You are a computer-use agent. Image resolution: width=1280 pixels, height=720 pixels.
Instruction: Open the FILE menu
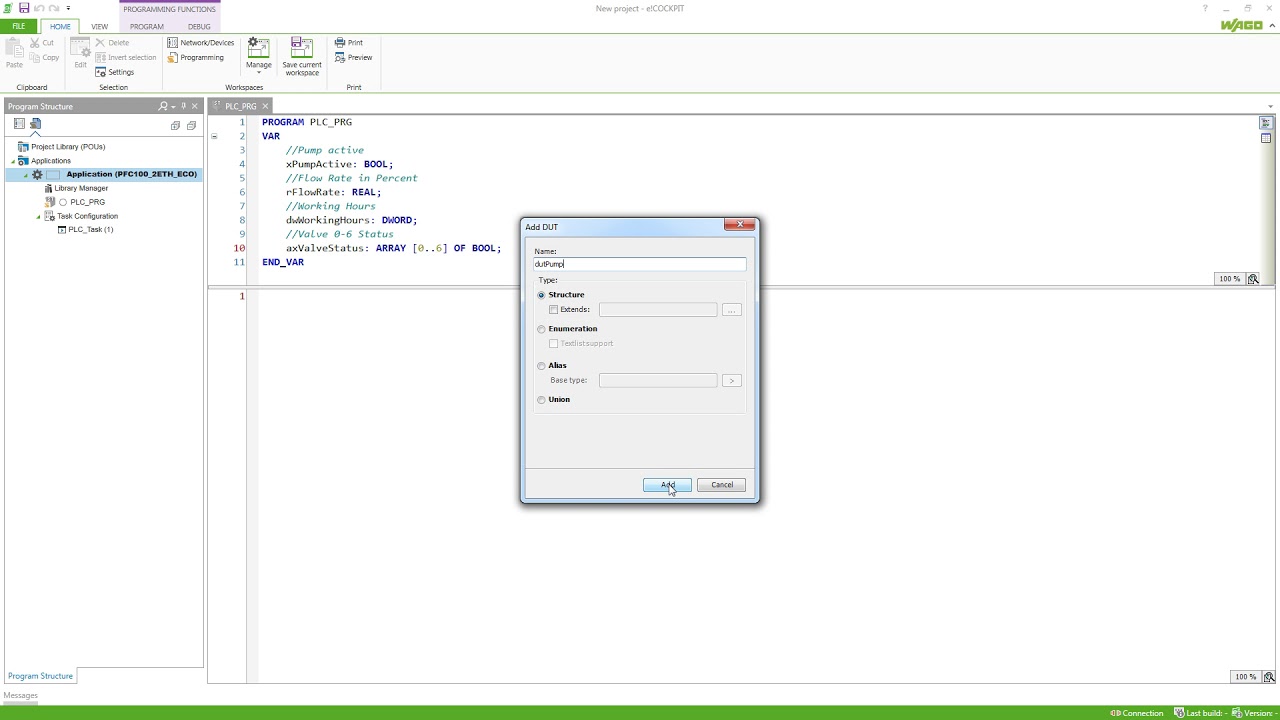tap(19, 26)
